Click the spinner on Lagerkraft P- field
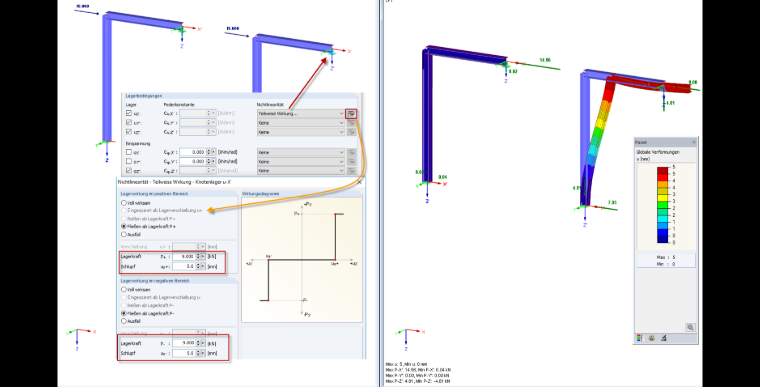Viewport: 760px width, 387px height. click(198, 343)
